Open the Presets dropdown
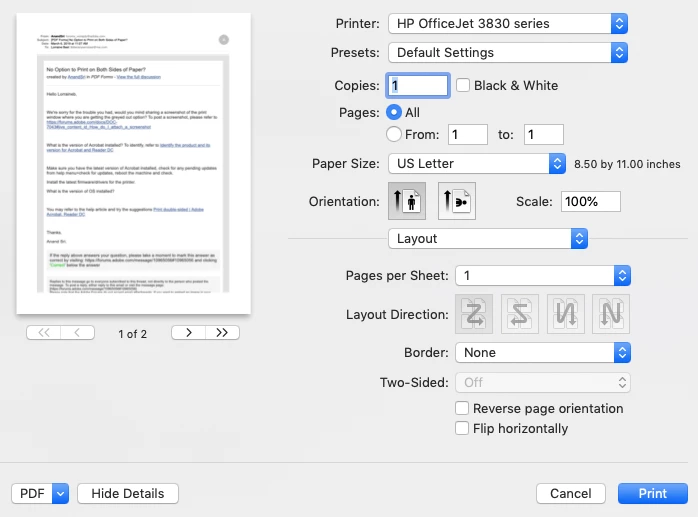This screenshot has height=517, width=698. [x=508, y=53]
